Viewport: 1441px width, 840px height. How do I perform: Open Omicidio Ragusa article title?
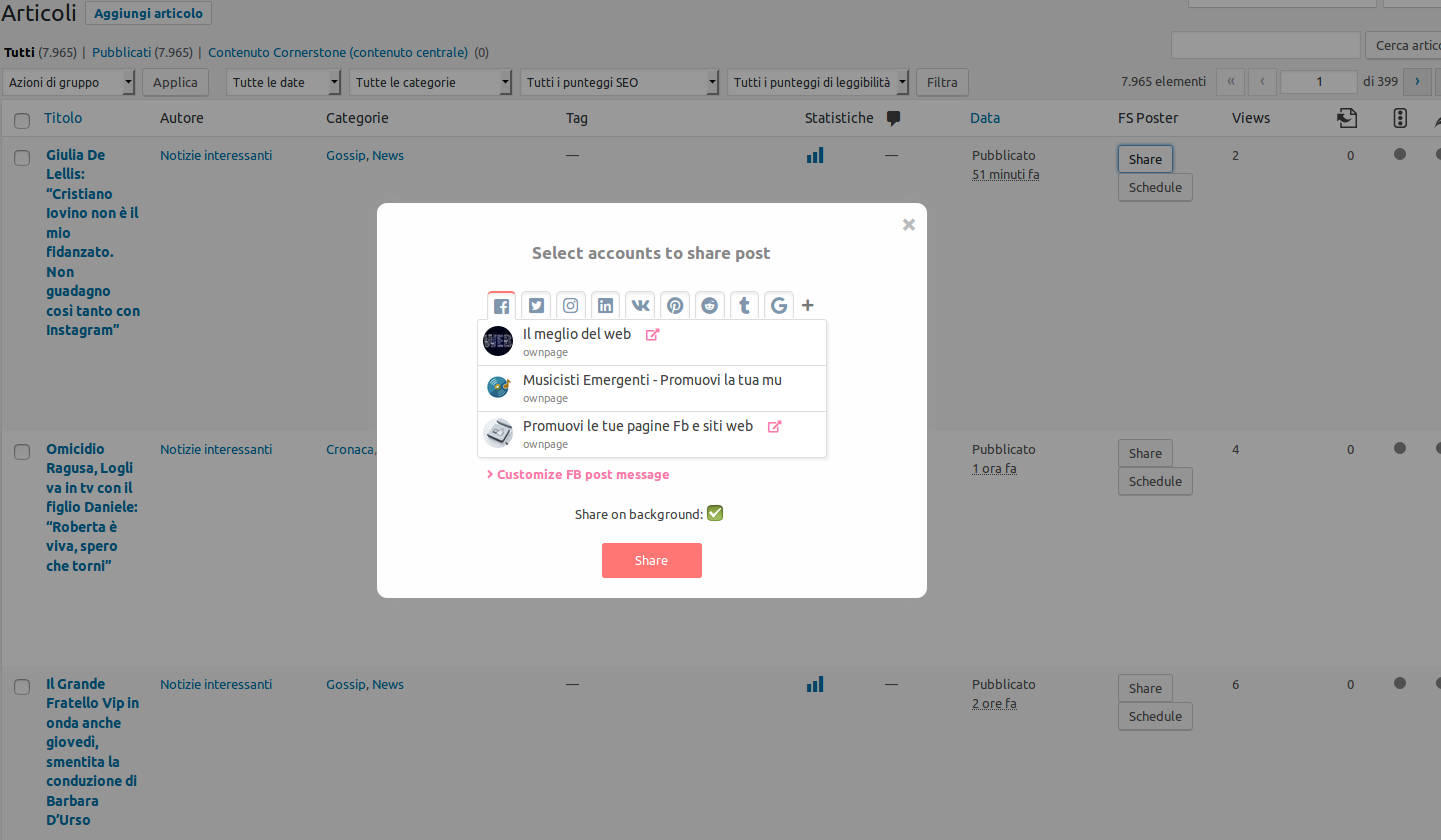92,507
